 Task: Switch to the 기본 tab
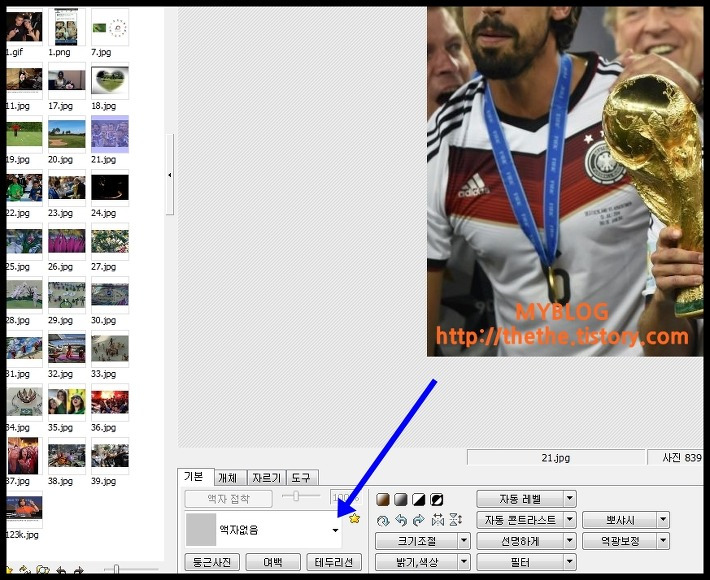point(194,477)
